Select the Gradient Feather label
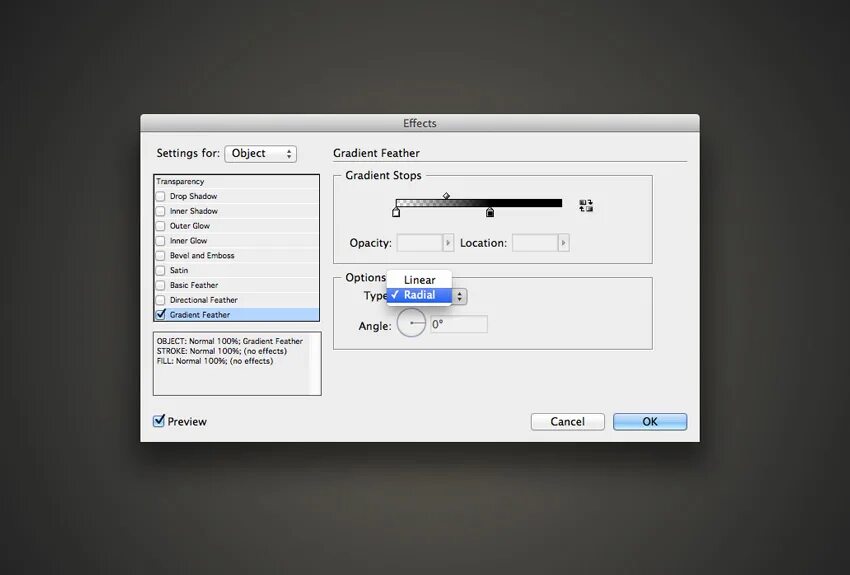850x575 pixels. point(199,315)
